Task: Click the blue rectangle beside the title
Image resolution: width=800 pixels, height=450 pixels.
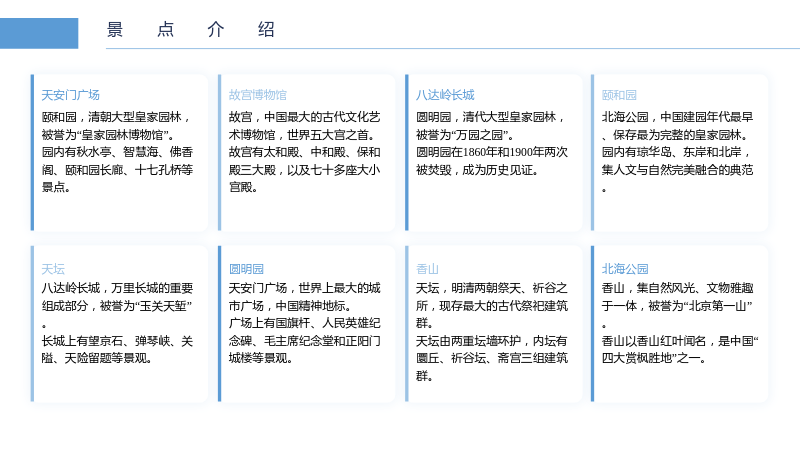Action: 39,33
